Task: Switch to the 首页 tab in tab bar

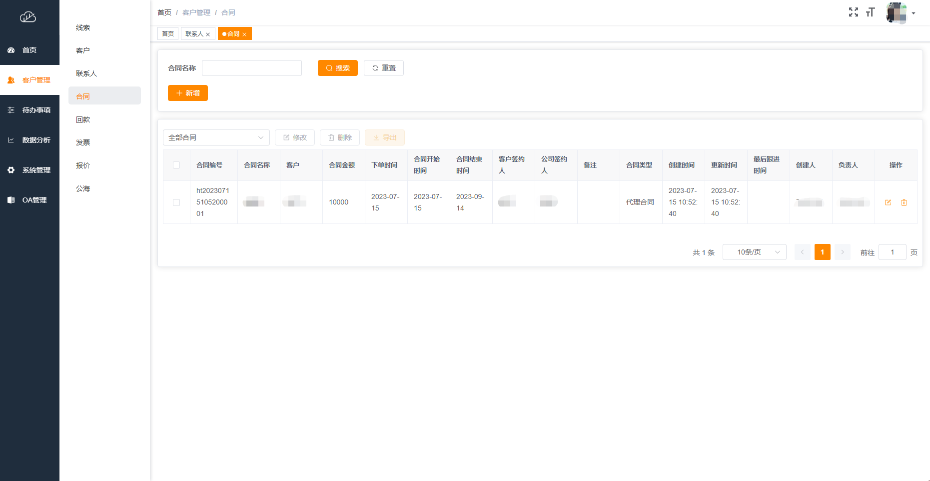Action: pos(167,34)
